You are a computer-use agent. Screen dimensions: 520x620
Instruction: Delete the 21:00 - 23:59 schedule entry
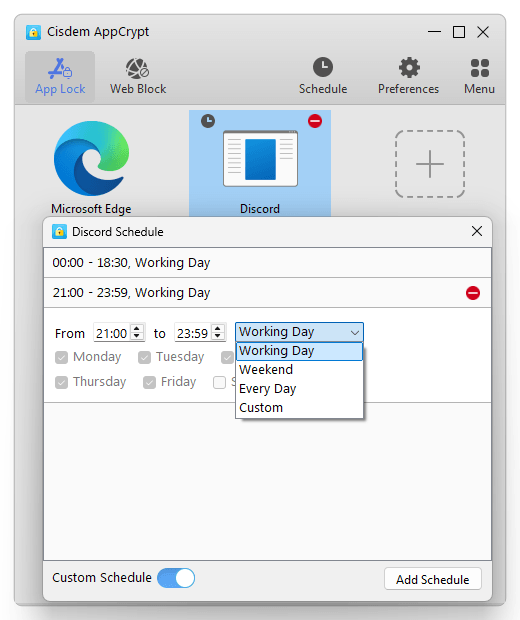(x=473, y=293)
